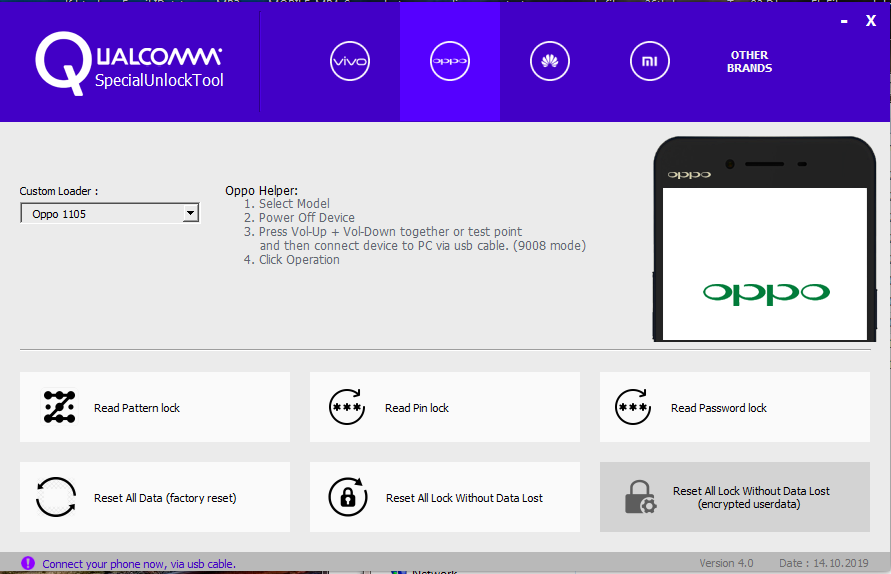Click the '4. Click Operation' instruction
The image size is (891, 574).
292,260
